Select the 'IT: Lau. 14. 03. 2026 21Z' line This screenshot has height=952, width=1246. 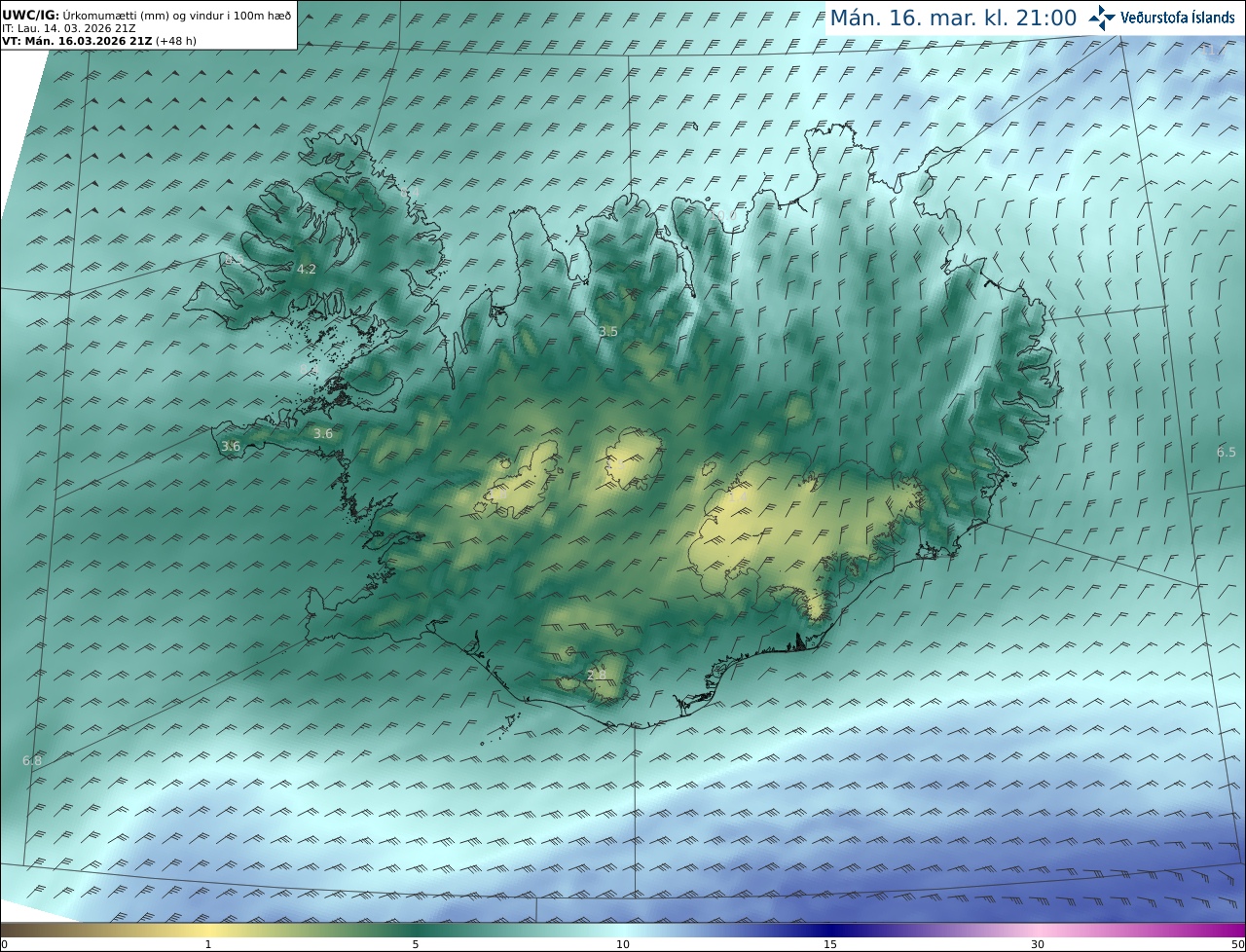point(69,28)
